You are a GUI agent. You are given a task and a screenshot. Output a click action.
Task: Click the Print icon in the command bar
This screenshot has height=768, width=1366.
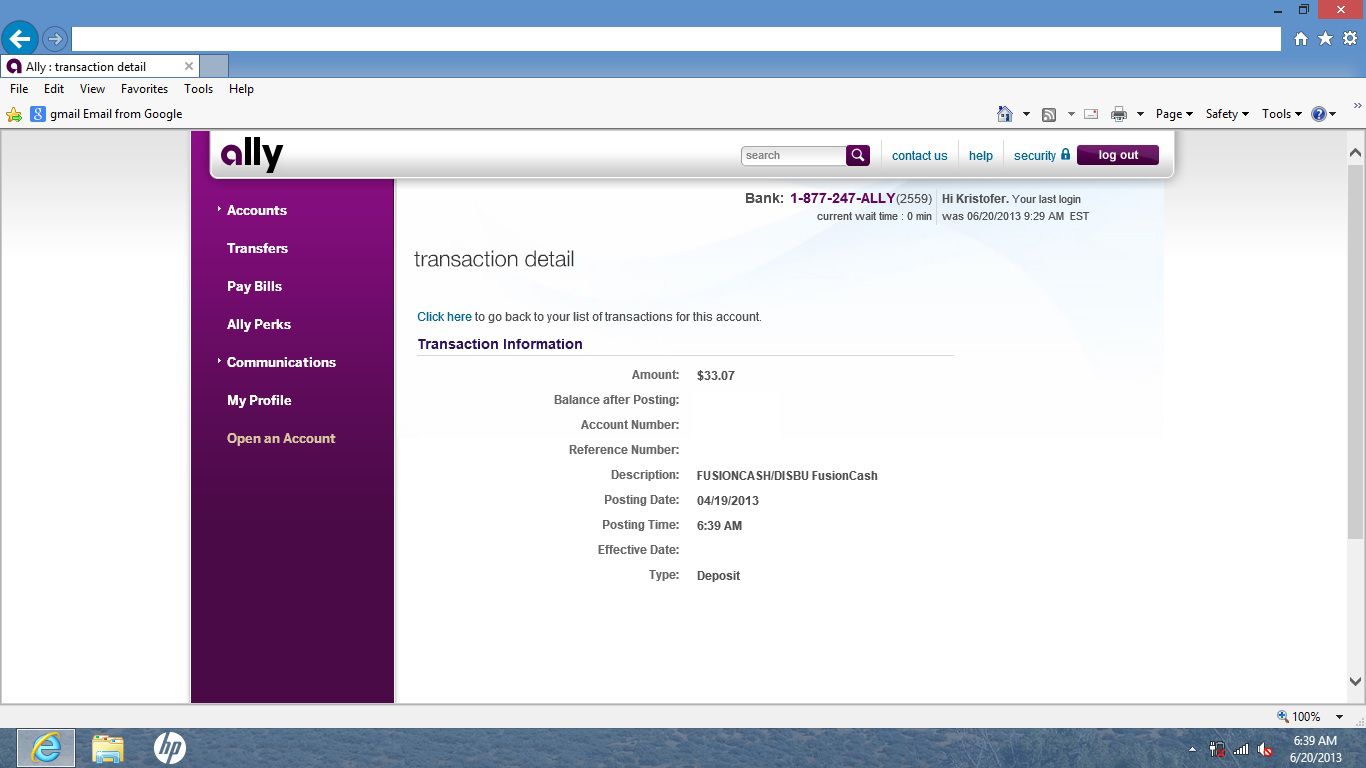pyautogui.click(x=1119, y=114)
